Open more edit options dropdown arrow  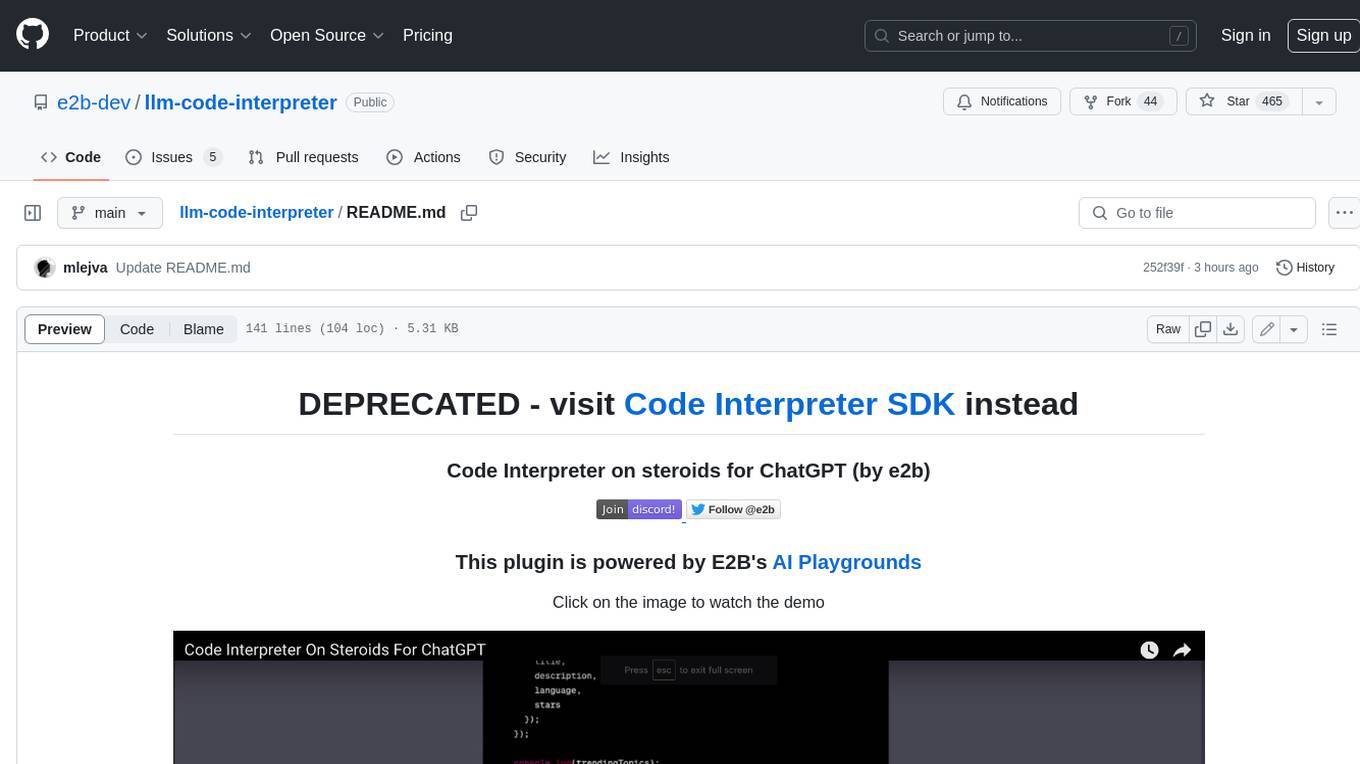pyautogui.click(x=1294, y=329)
